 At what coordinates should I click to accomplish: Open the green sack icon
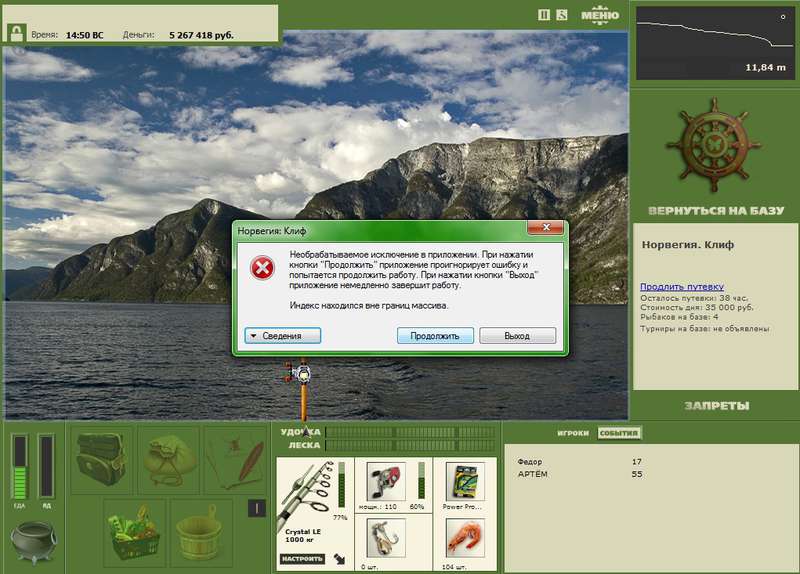click(x=168, y=460)
